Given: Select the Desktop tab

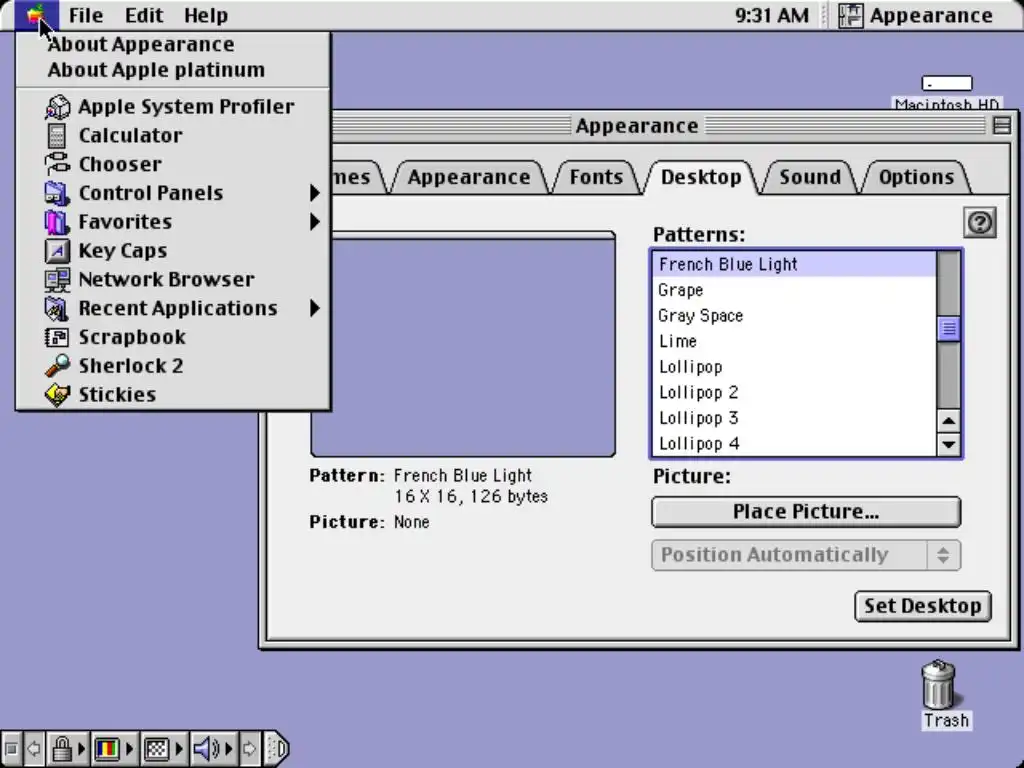Looking at the screenshot, I should coord(701,177).
